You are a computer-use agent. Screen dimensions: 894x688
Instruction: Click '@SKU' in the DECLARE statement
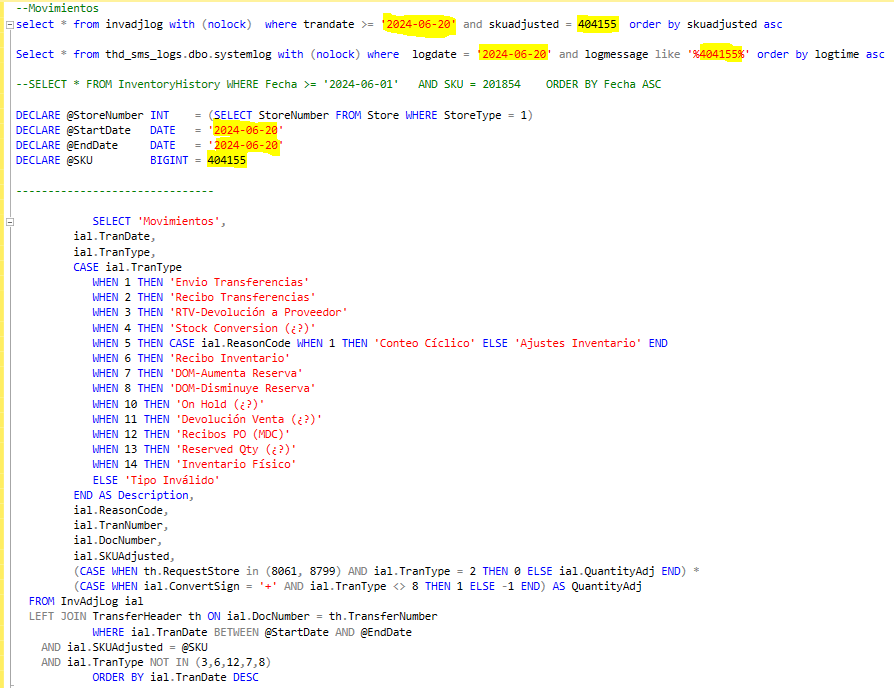coord(80,160)
